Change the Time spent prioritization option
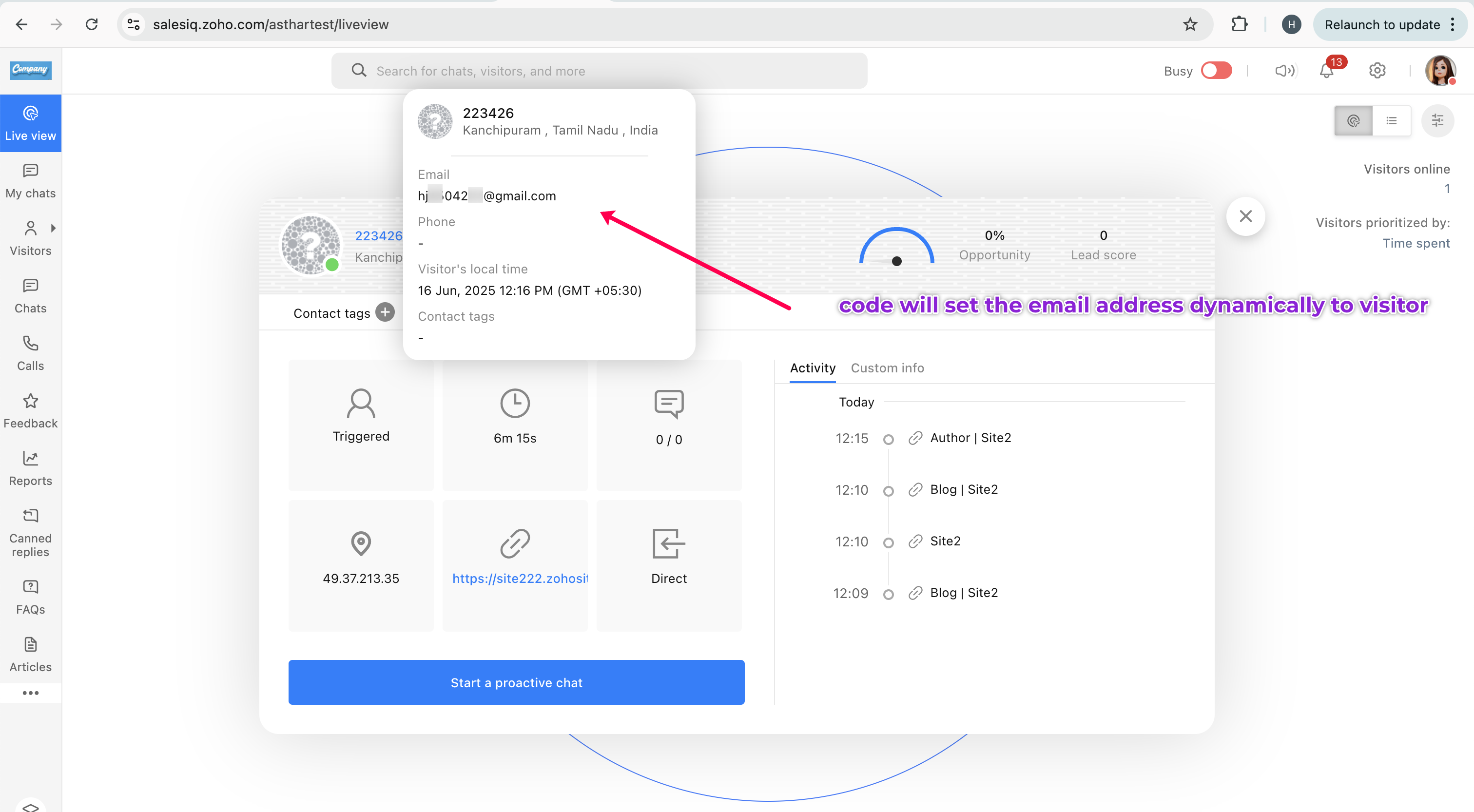Screen dimensions: 1474x812 pos(1416,243)
